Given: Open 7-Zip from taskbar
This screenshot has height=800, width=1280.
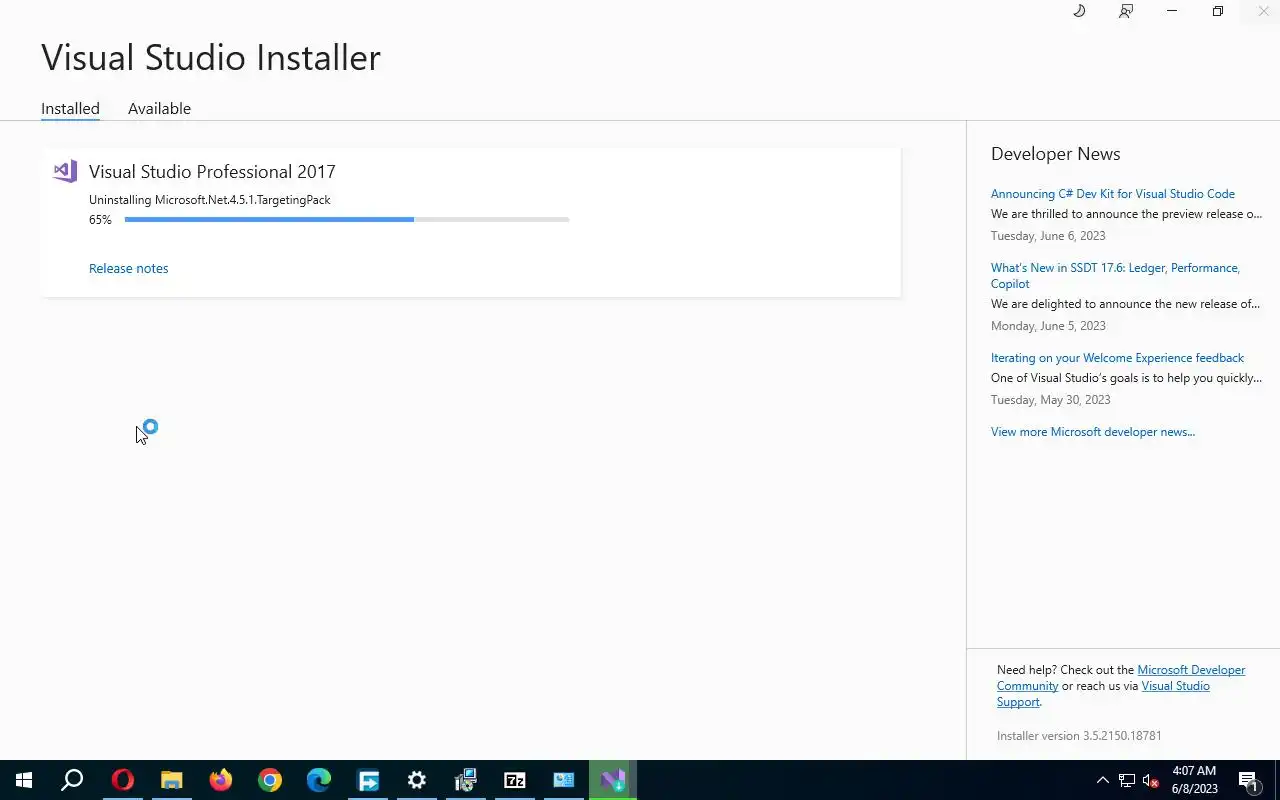Looking at the screenshot, I should [515, 780].
